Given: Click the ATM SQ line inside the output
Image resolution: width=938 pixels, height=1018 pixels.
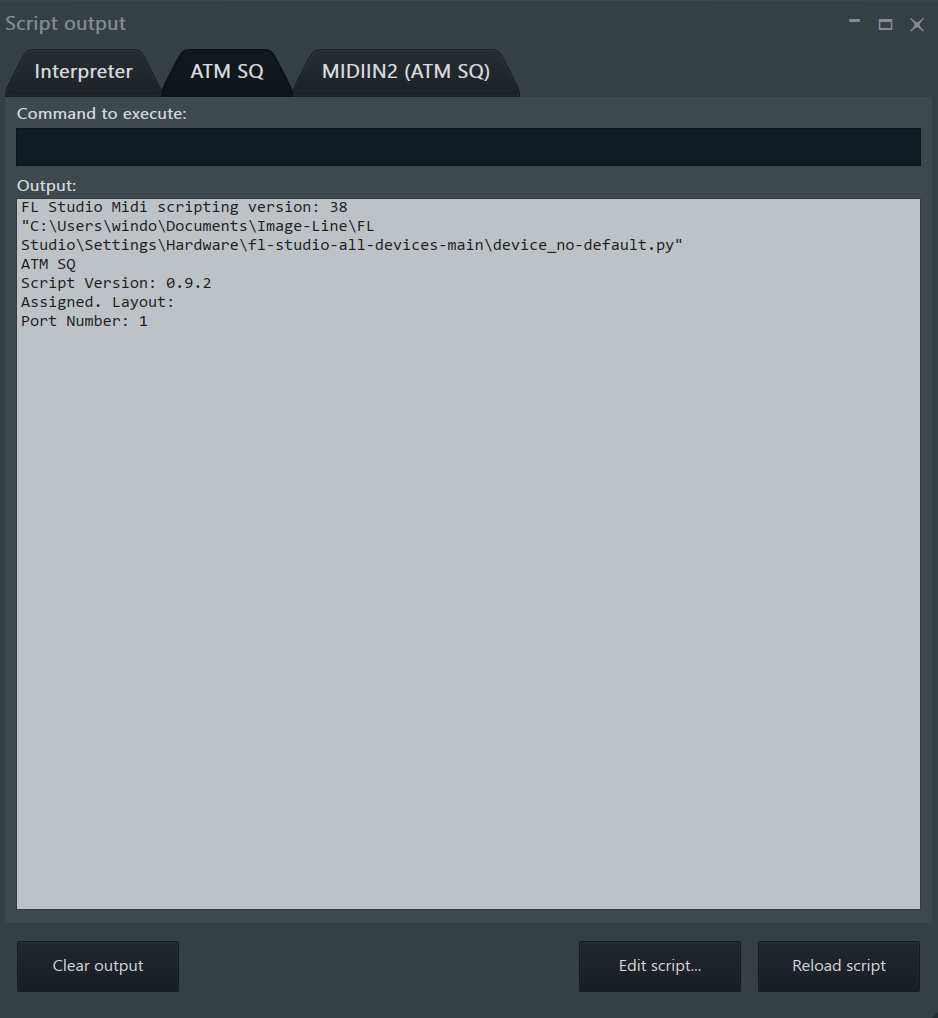Looking at the screenshot, I should click(48, 264).
